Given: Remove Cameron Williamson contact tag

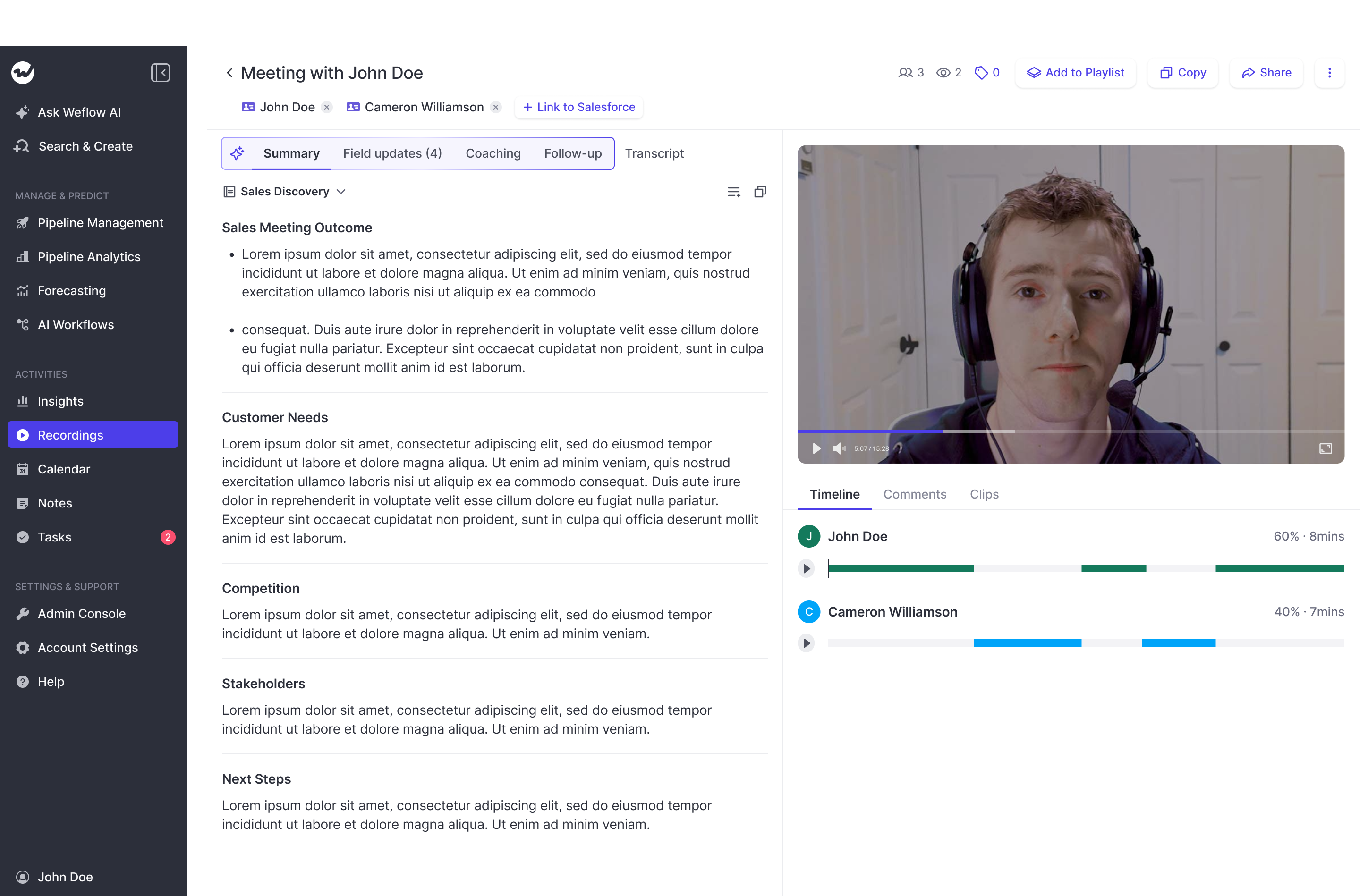Looking at the screenshot, I should [496, 108].
